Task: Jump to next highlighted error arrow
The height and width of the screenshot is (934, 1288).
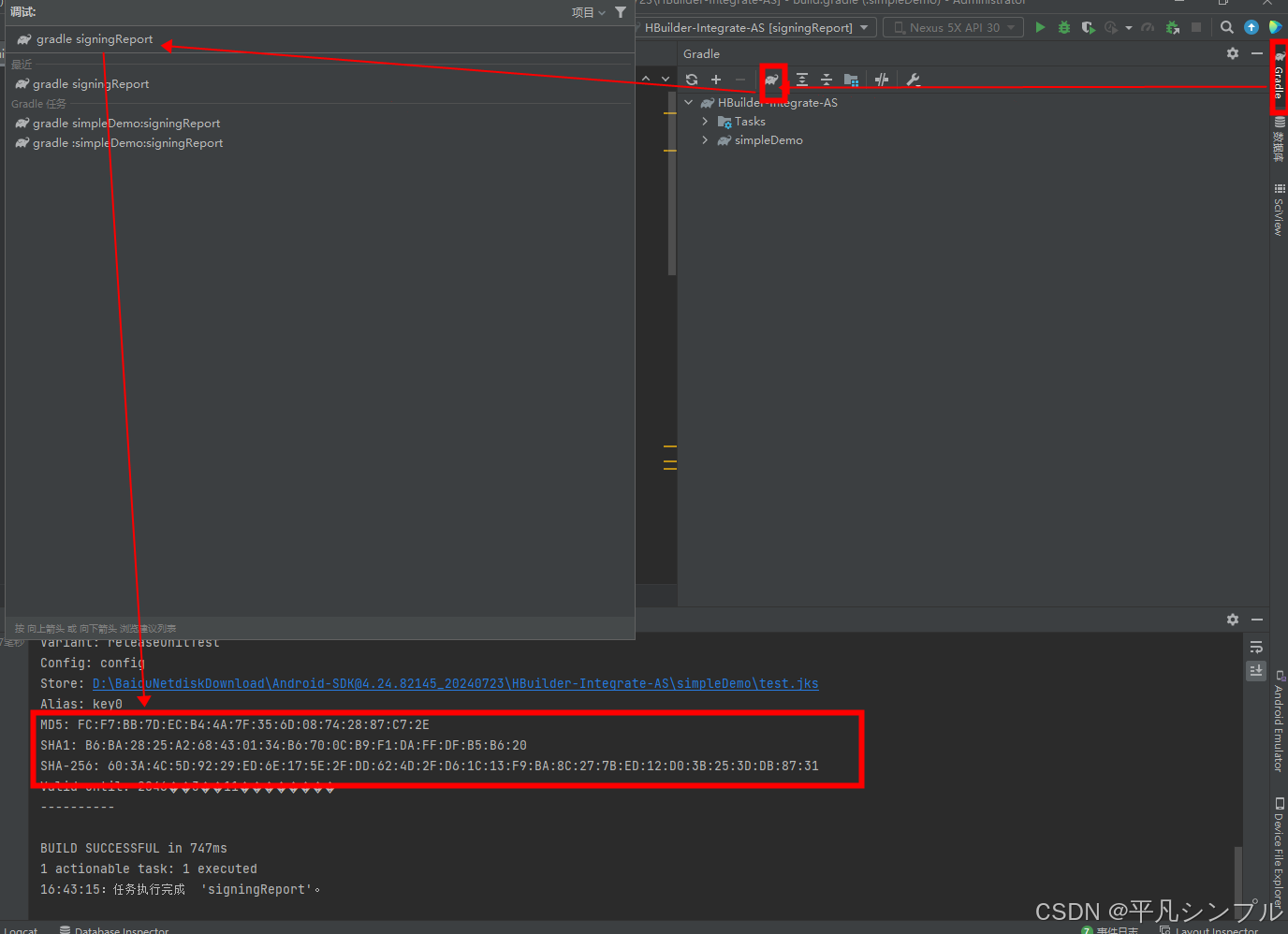Action: click(x=666, y=79)
